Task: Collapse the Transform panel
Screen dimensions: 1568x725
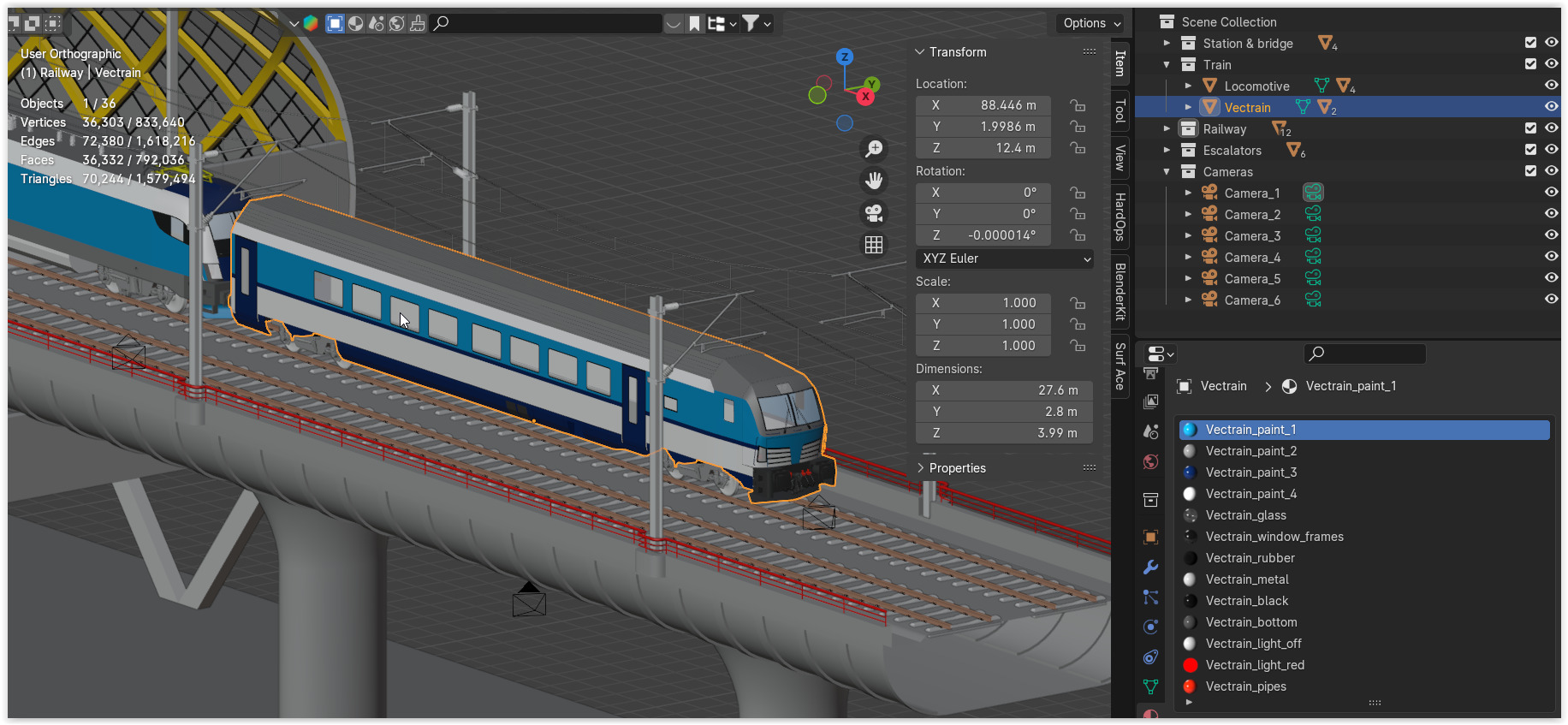Action: pos(920,52)
